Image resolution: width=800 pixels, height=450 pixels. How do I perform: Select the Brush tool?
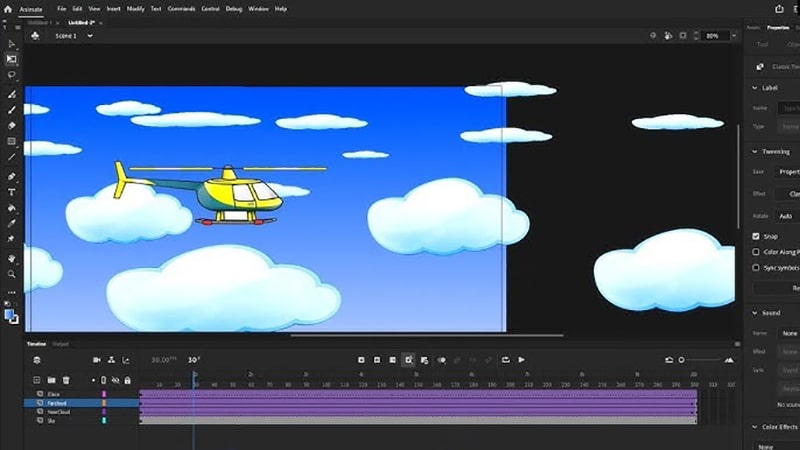(x=11, y=110)
